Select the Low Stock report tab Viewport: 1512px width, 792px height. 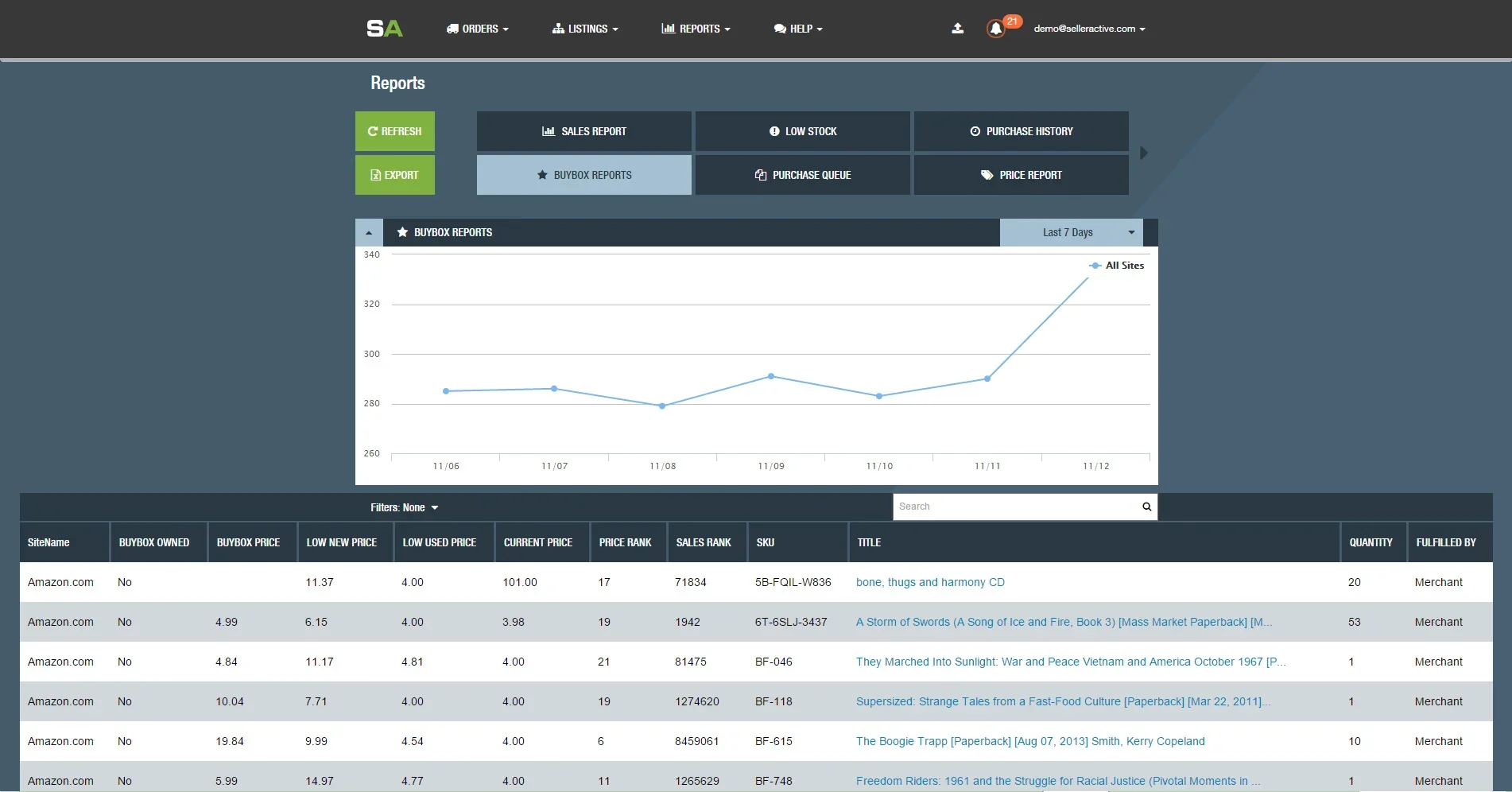point(803,131)
